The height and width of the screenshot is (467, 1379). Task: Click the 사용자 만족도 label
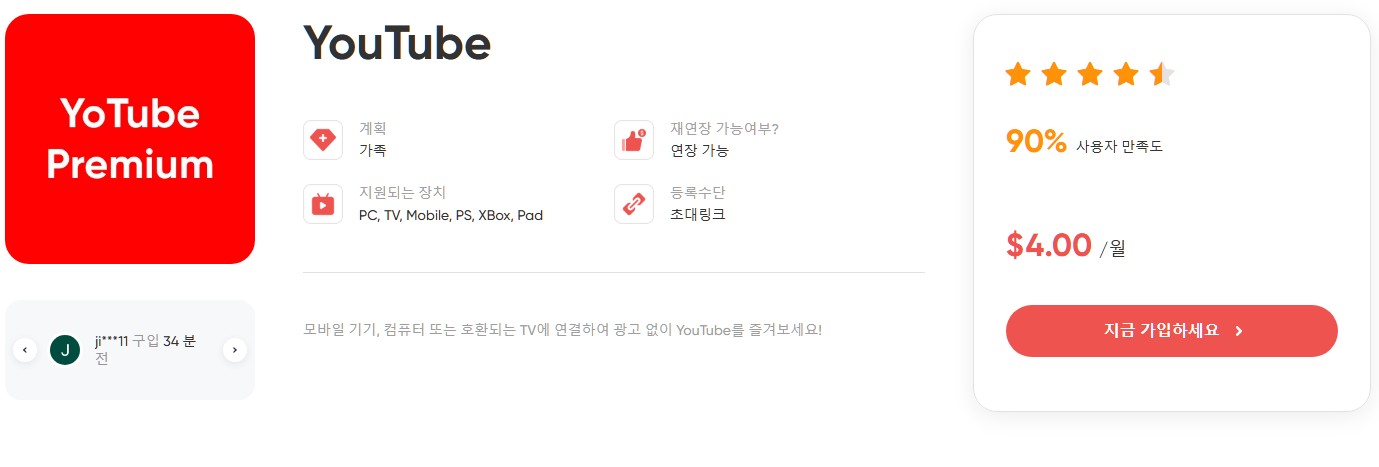(1119, 147)
